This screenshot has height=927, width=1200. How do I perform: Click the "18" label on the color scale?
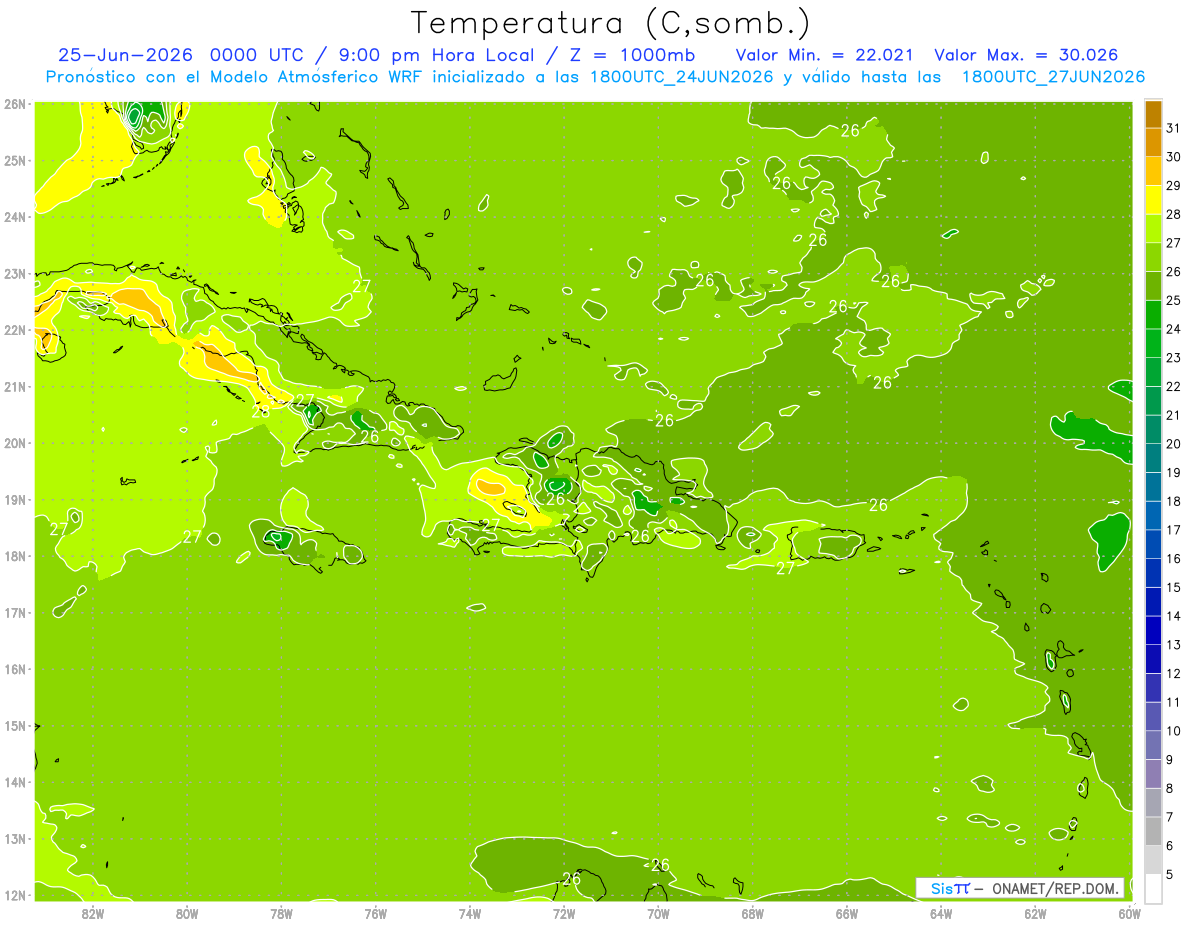coord(1173,502)
